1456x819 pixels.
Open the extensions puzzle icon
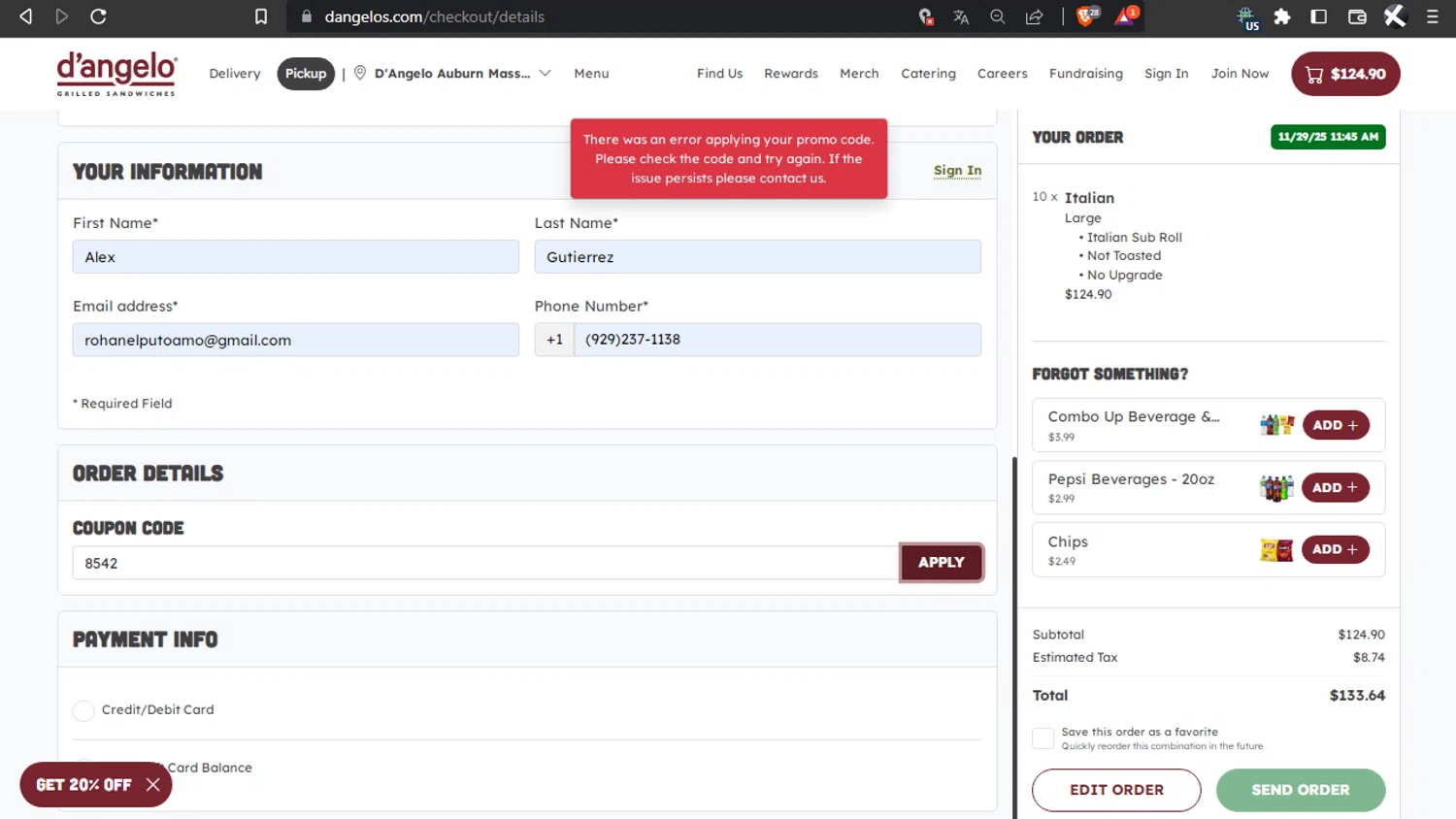click(x=1282, y=16)
